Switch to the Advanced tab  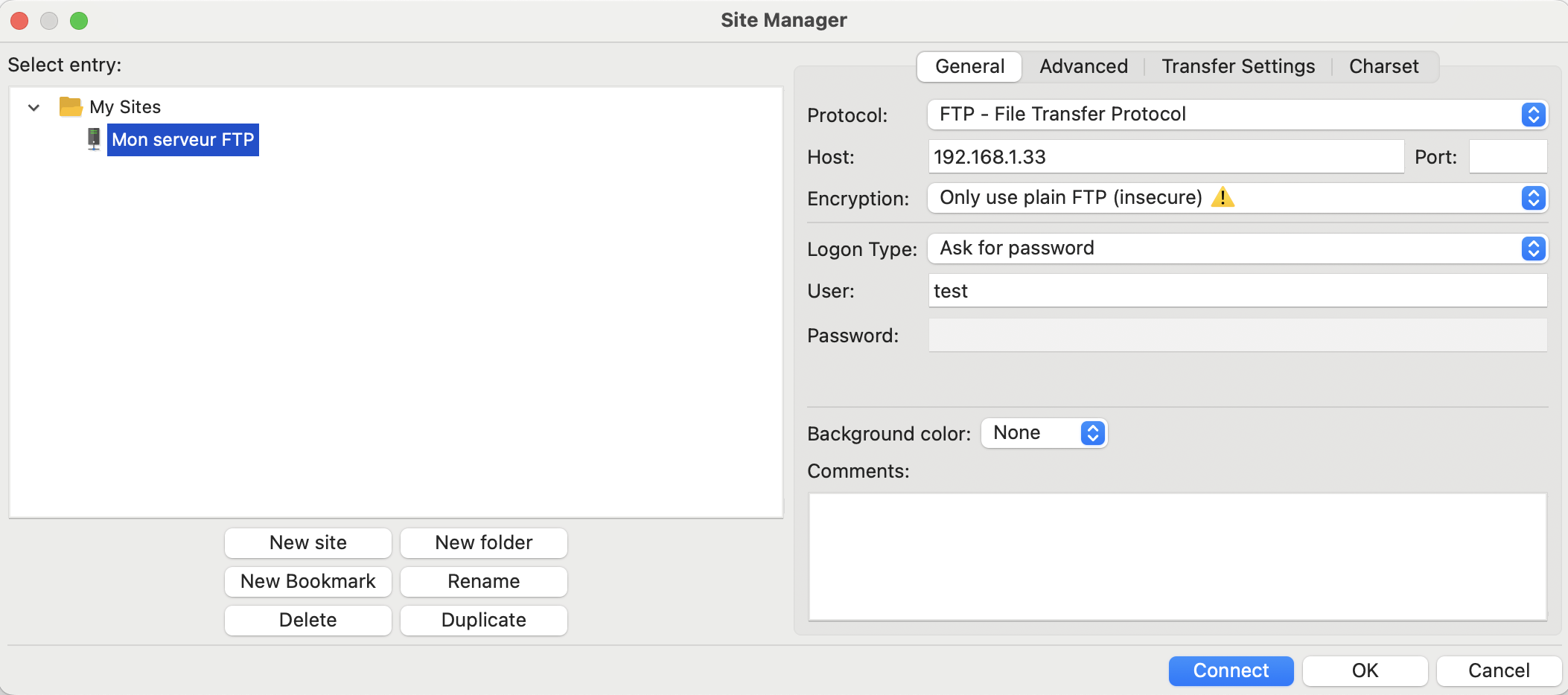(x=1083, y=66)
